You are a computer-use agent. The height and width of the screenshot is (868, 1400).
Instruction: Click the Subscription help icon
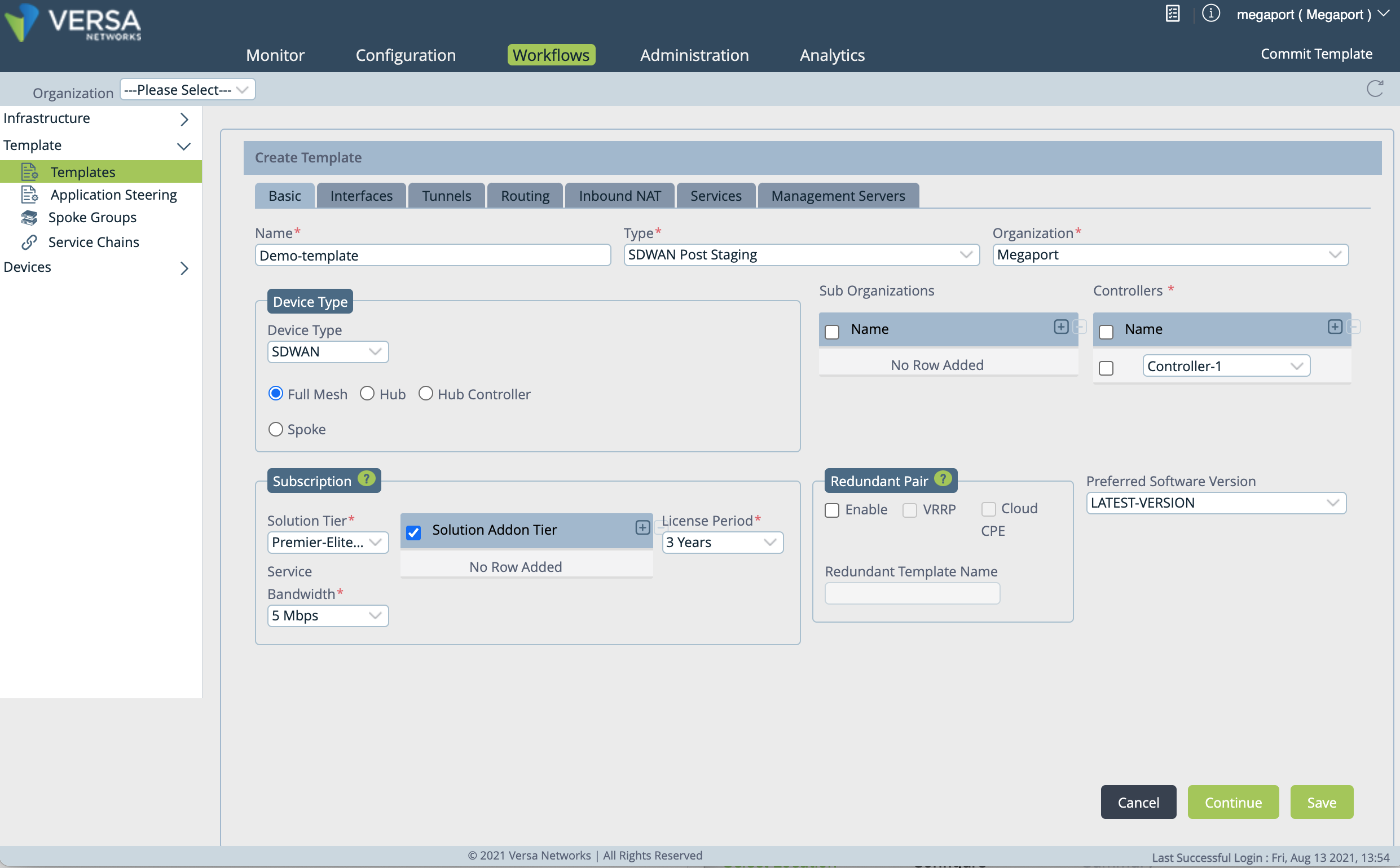[x=366, y=480]
